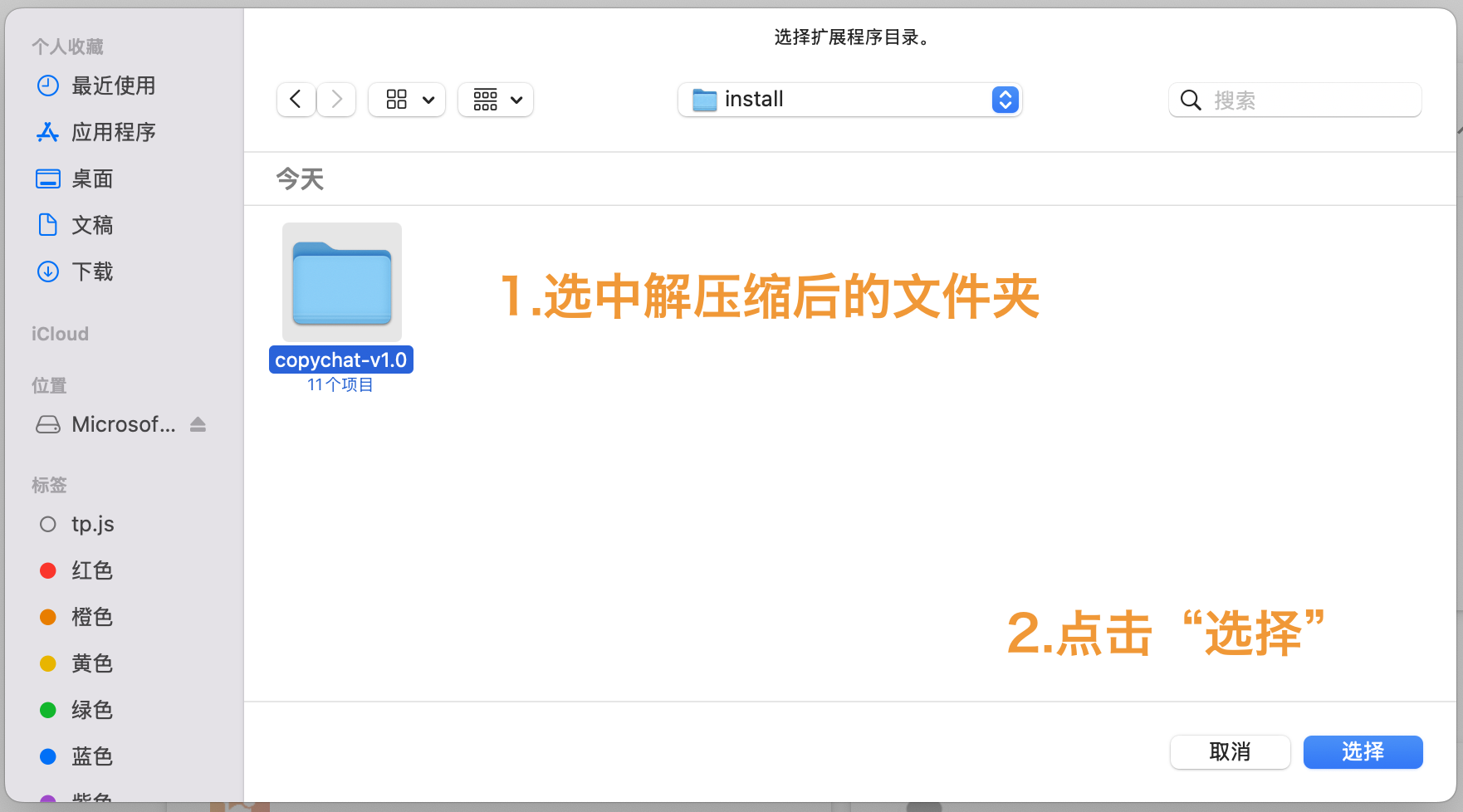
Task: Select the 红色 tag
Action: (x=92, y=570)
